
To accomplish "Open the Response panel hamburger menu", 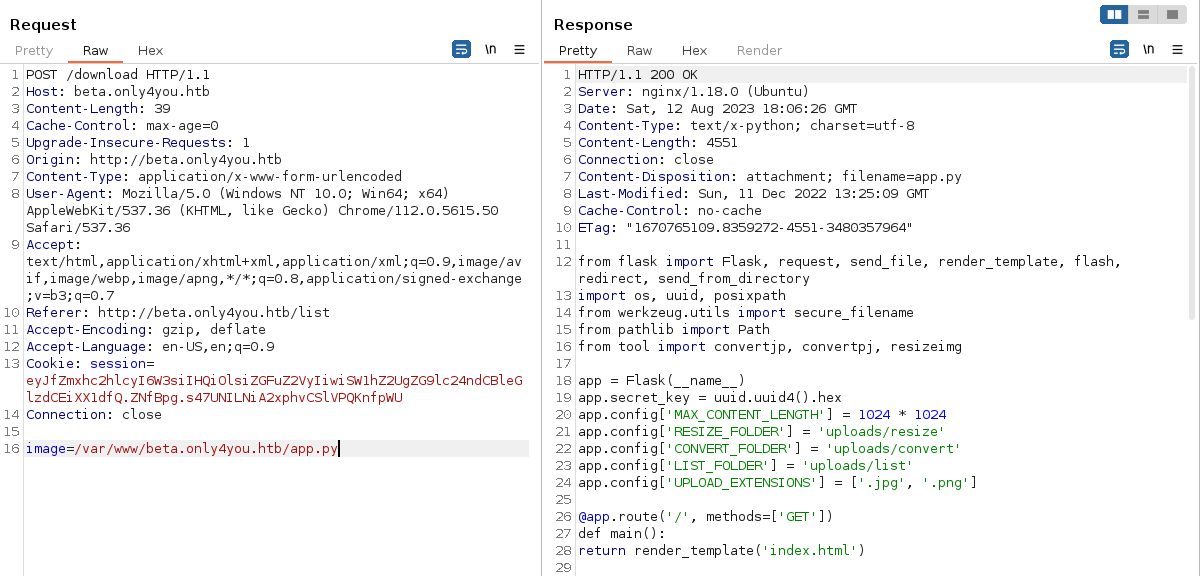I will [1177, 49].
